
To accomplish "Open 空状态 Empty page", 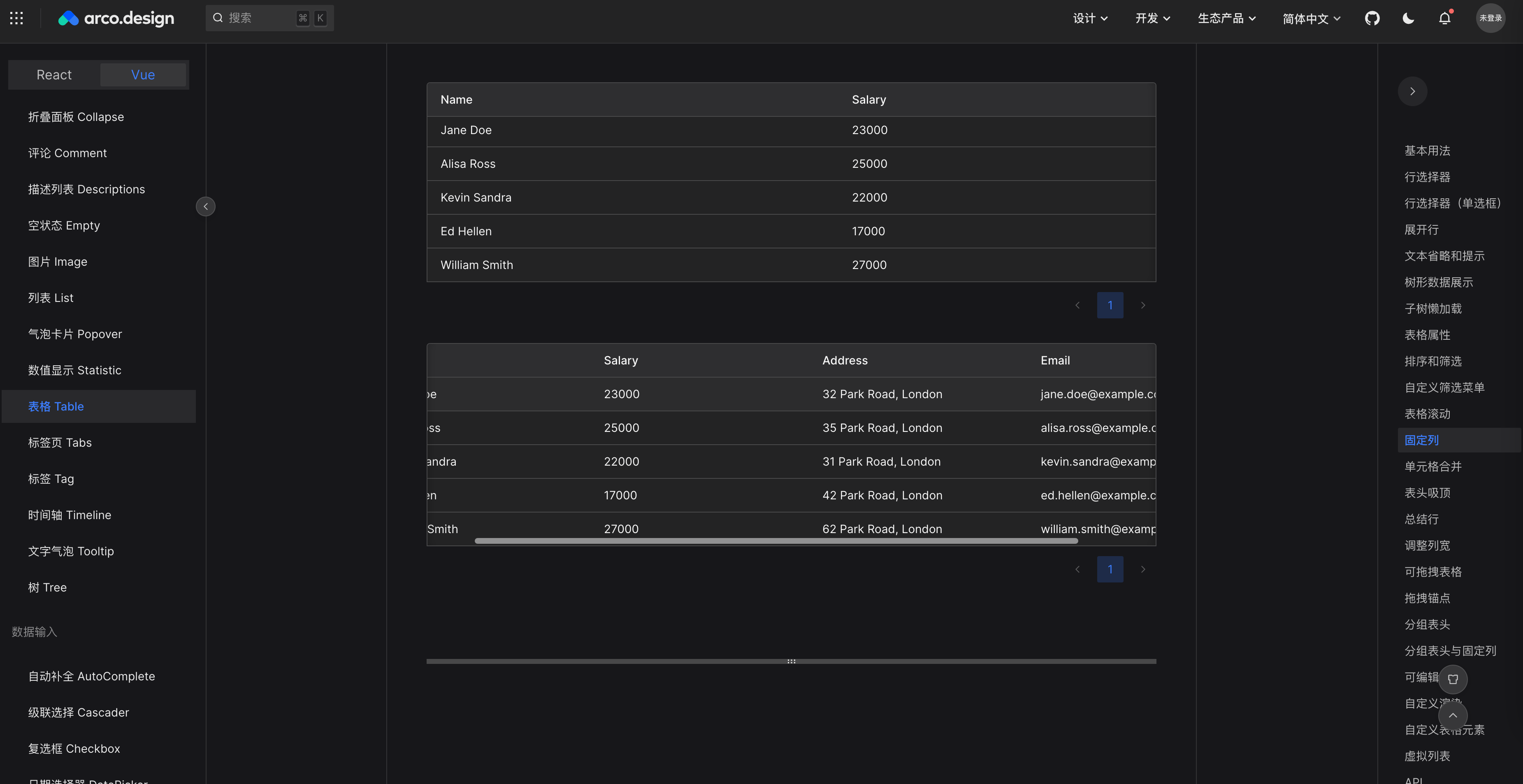I will 99,225.
